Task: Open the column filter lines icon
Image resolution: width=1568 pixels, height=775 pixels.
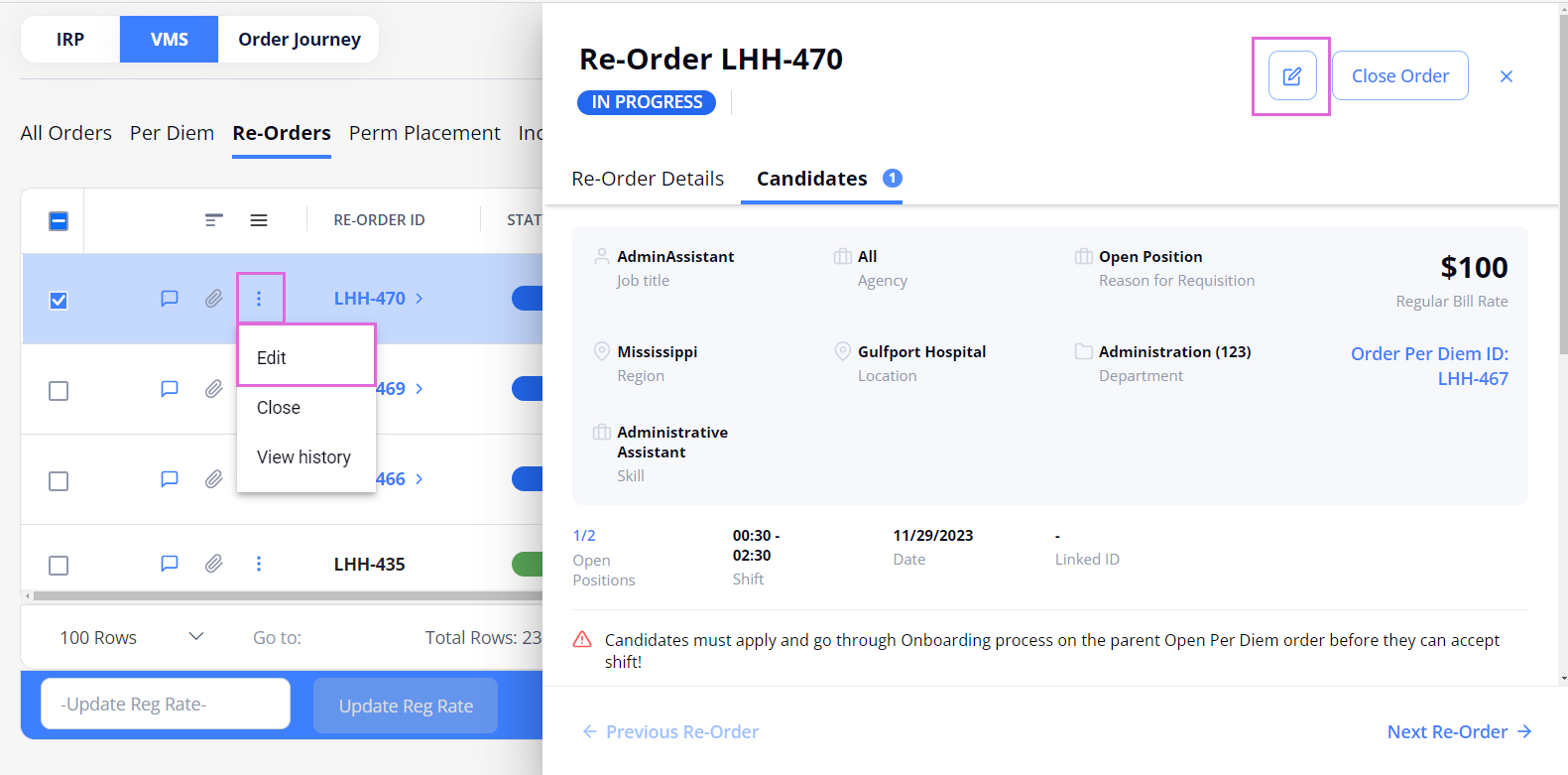Action: (x=214, y=220)
